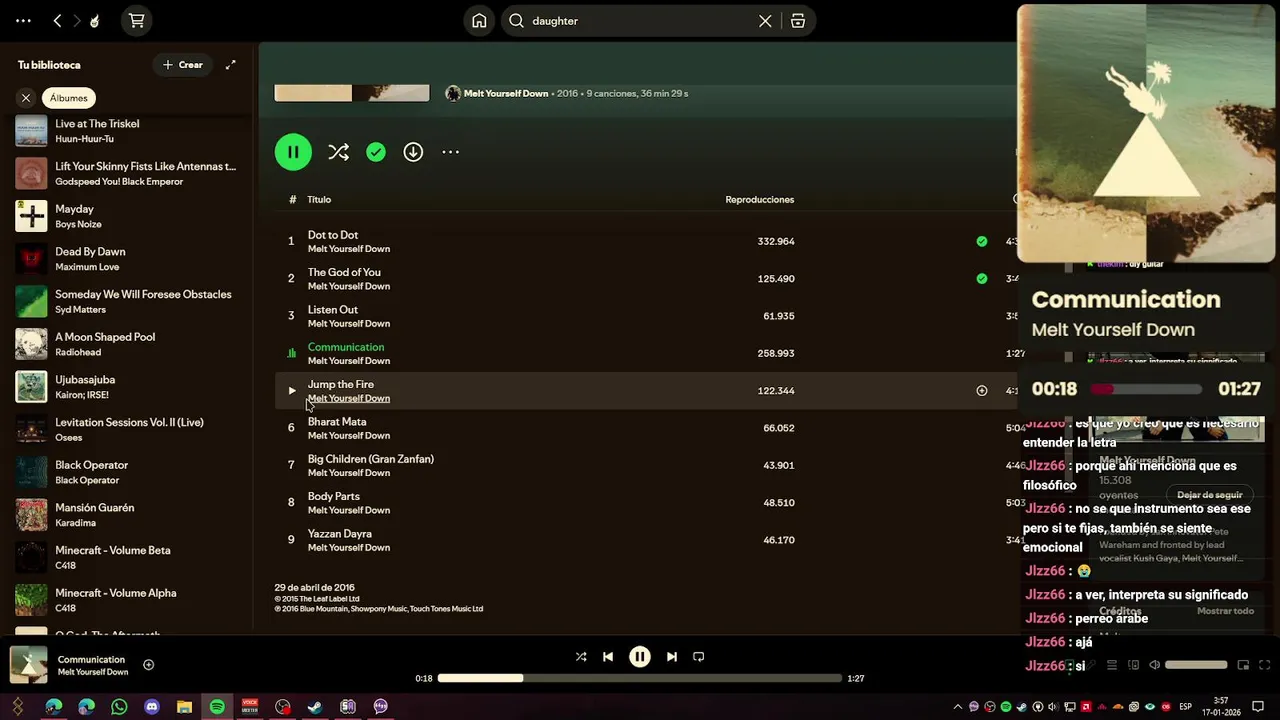Adjust the Spotify volume slider
1280x720 pixels.
1196,665
